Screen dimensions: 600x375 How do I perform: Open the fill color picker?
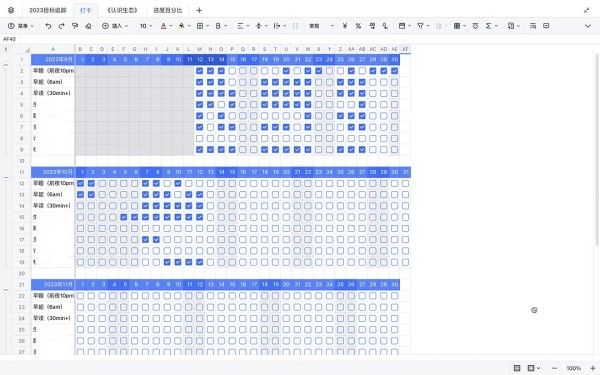point(181,26)
